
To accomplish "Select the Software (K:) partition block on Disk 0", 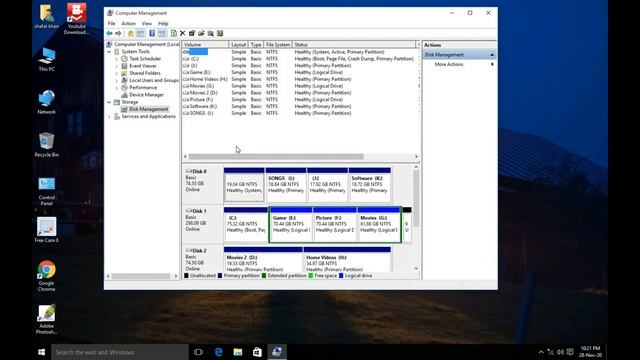I will pyautogui.click(x=369, y=185).
